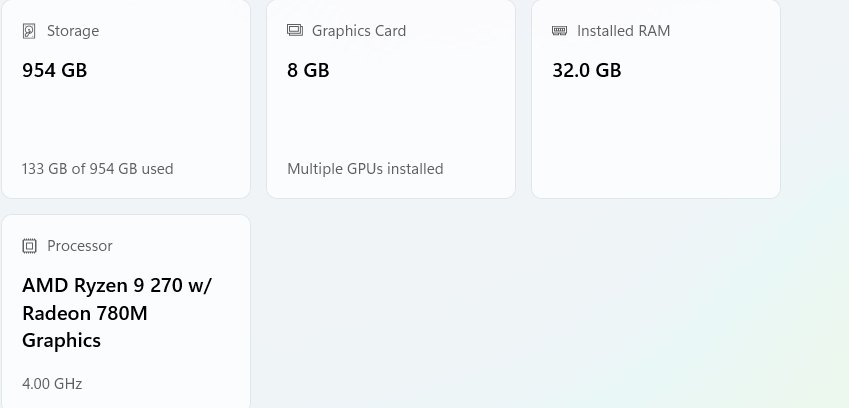Click the 32.0 GB RAM value
849x408 pixels.
click(x=587, y=70)
